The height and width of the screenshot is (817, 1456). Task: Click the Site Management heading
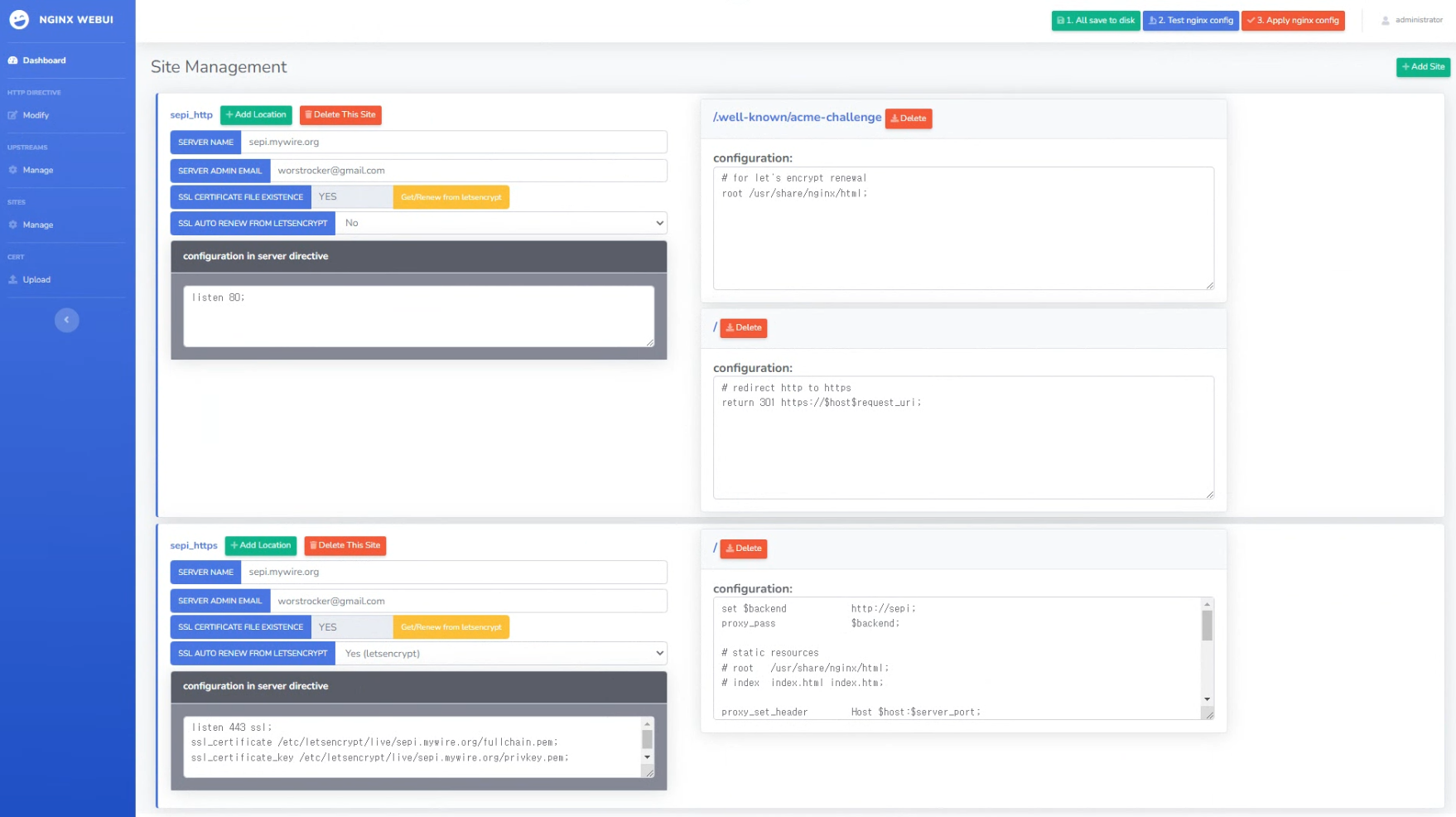tap(219, 67)
